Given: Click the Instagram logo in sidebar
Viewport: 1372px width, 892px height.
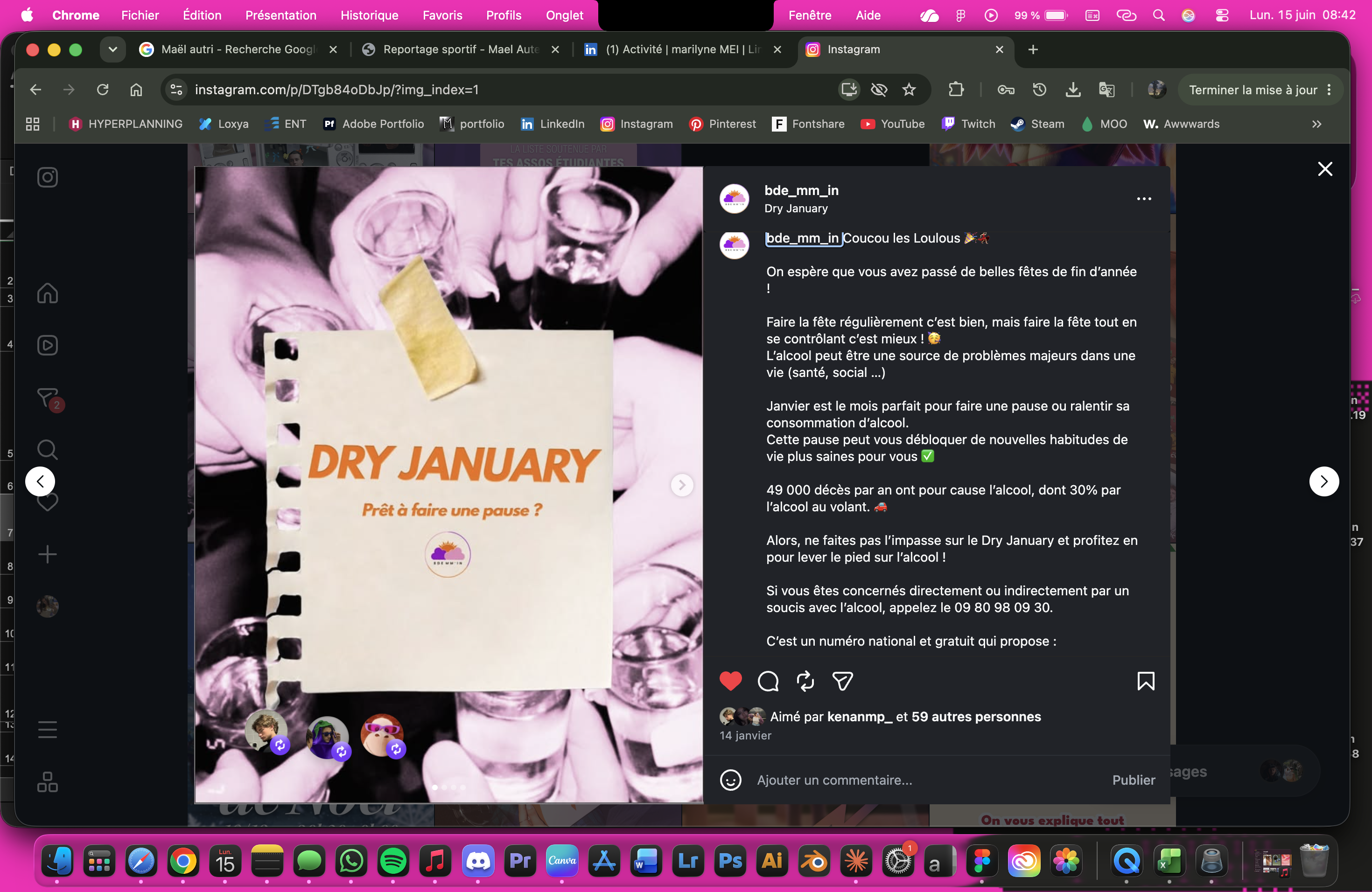Looking at the screenshot, I should 47,177.
